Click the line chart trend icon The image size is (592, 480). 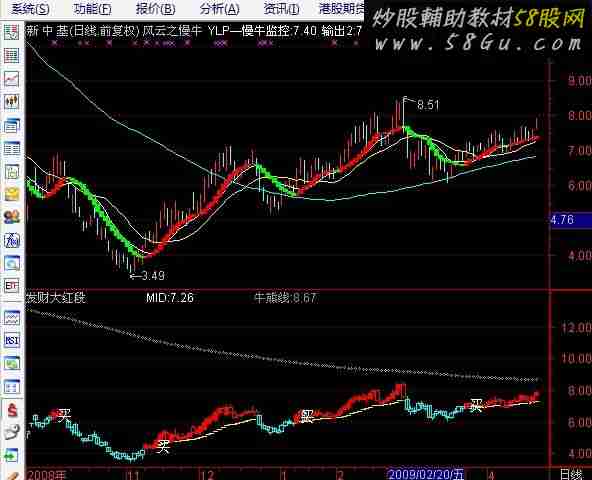(12, 79)
